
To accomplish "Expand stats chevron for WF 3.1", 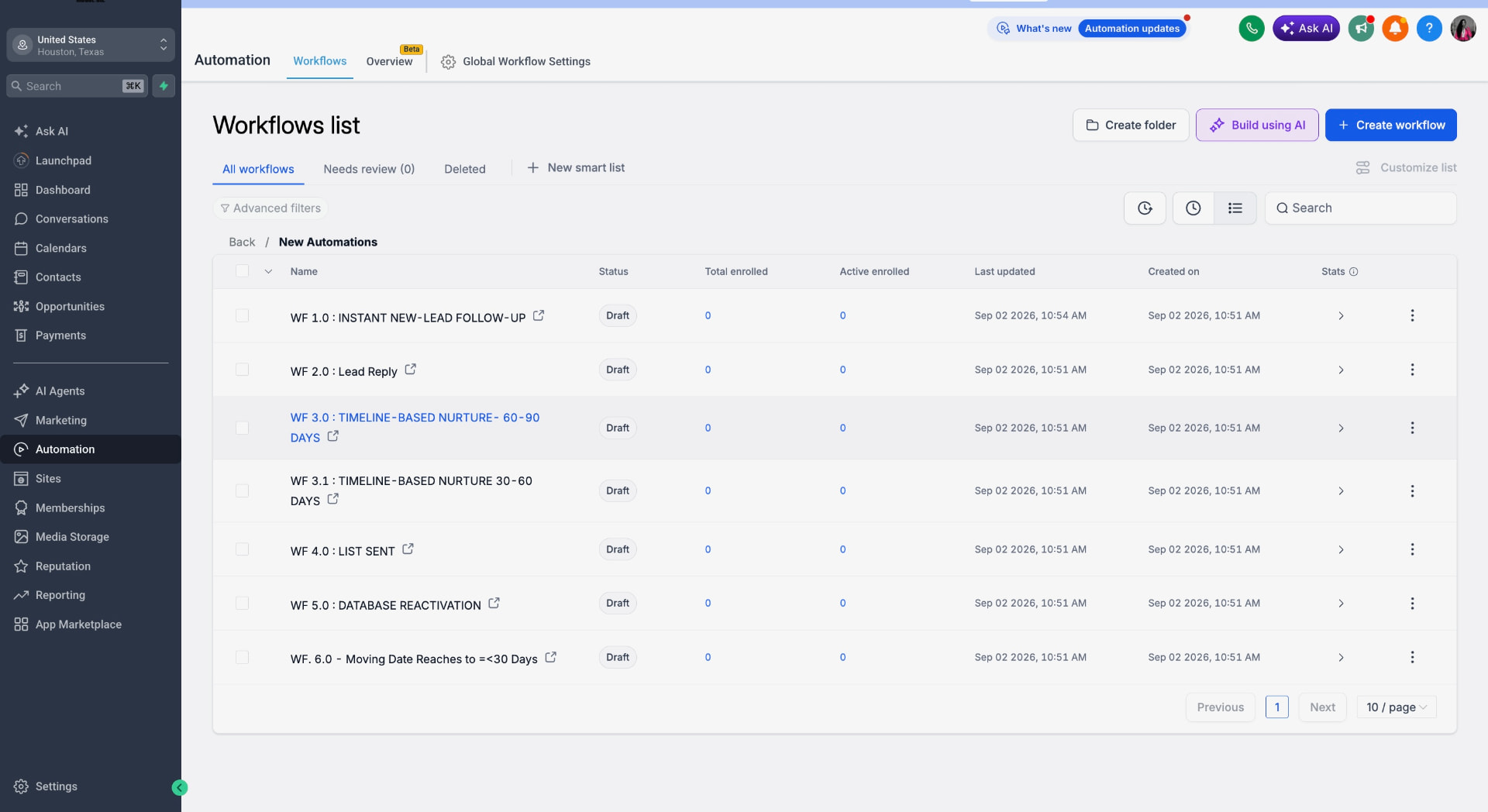I will tap(1341, 490).
